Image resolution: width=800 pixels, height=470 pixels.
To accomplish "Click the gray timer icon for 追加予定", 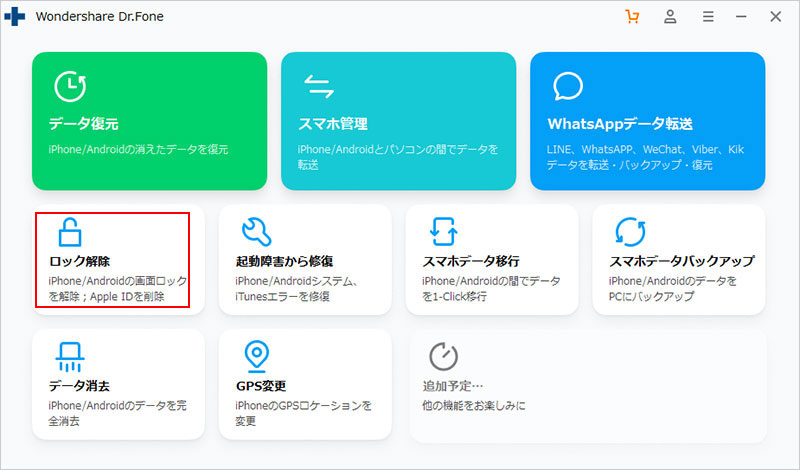I will [x=443, y=356].
